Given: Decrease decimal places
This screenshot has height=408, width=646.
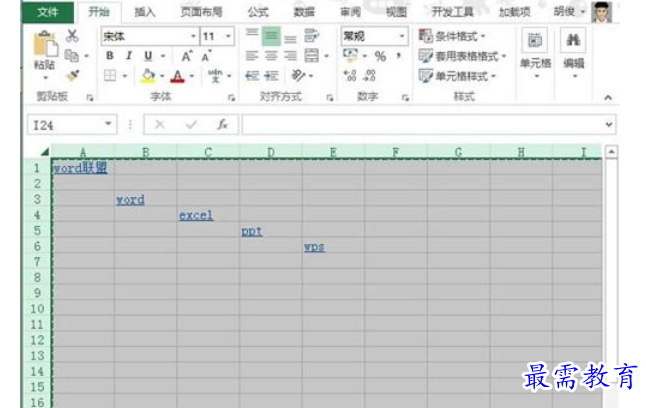Looking at the screenshot, I should (369, 76).
